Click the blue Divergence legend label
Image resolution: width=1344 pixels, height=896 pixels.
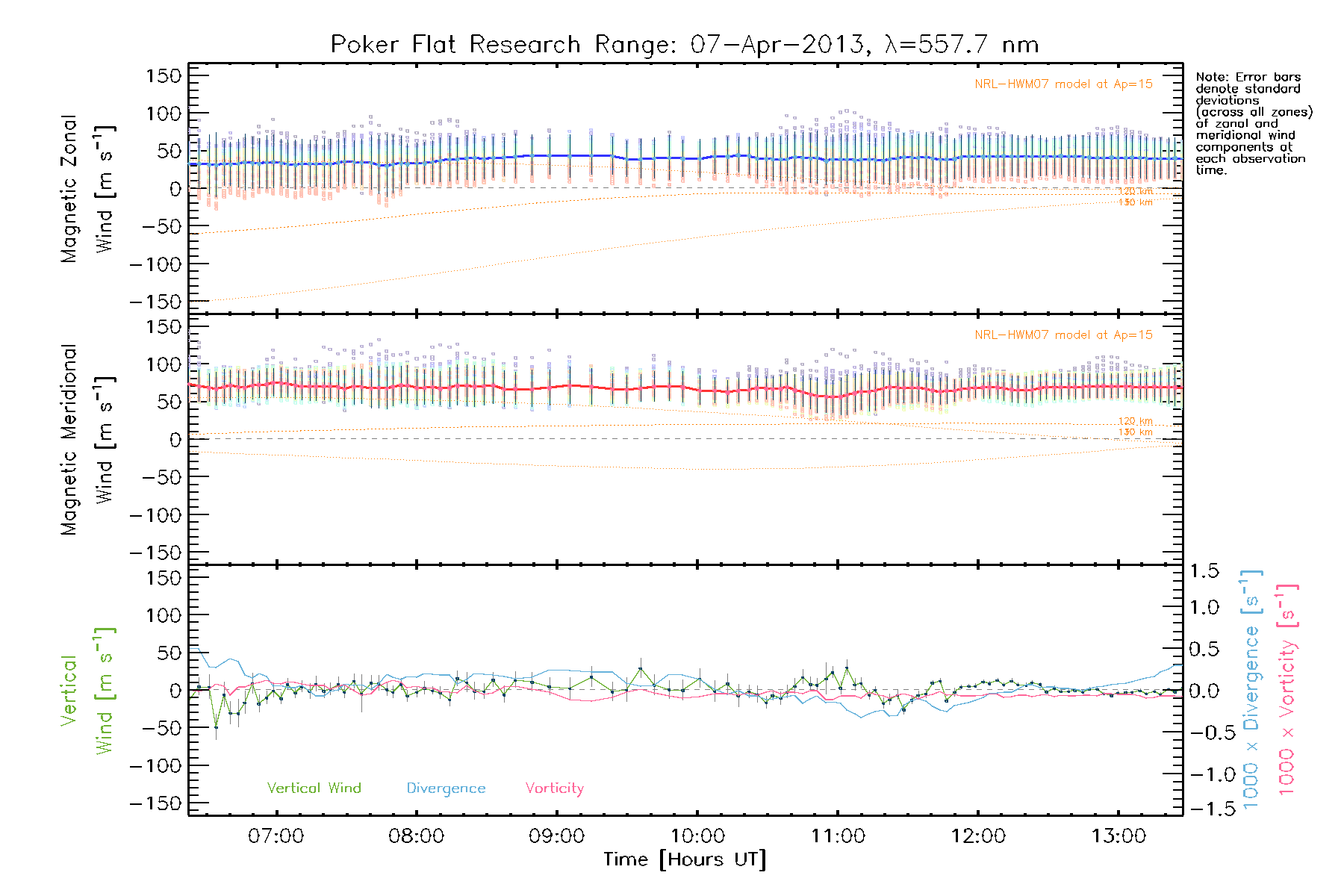[x=446, y=788]
